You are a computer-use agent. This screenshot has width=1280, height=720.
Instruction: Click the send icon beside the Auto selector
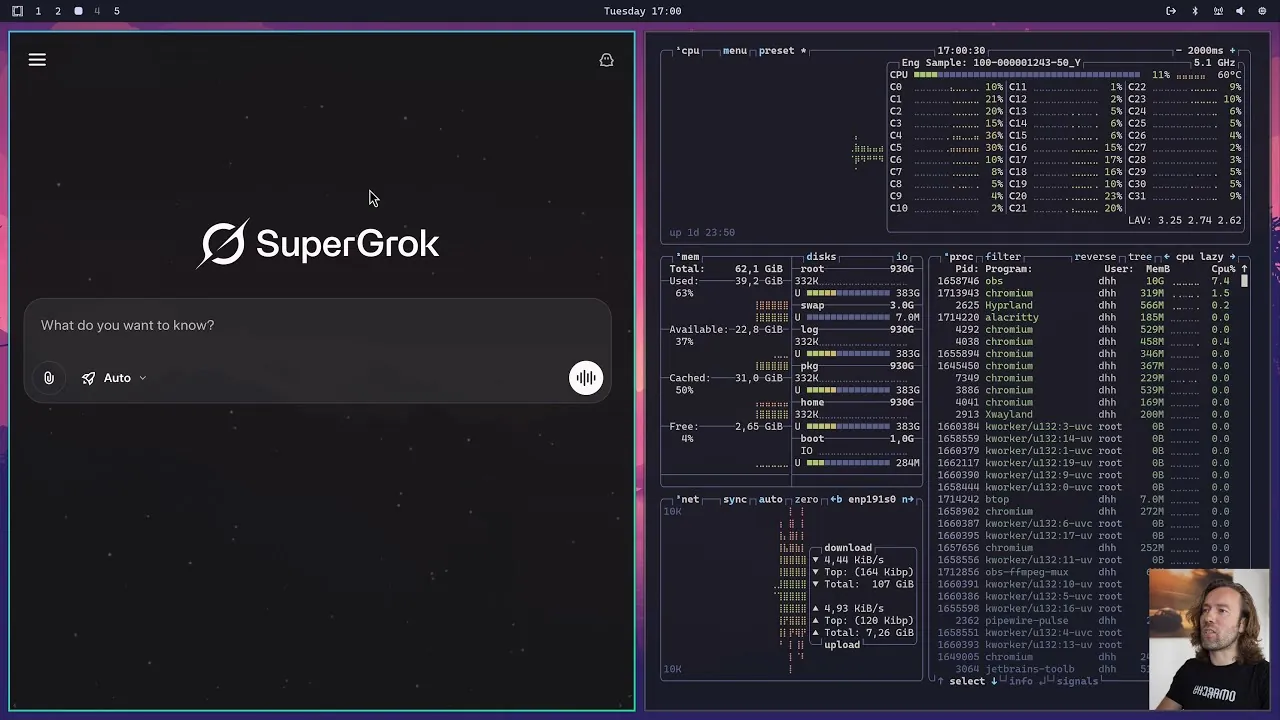[x=88, y=377]
